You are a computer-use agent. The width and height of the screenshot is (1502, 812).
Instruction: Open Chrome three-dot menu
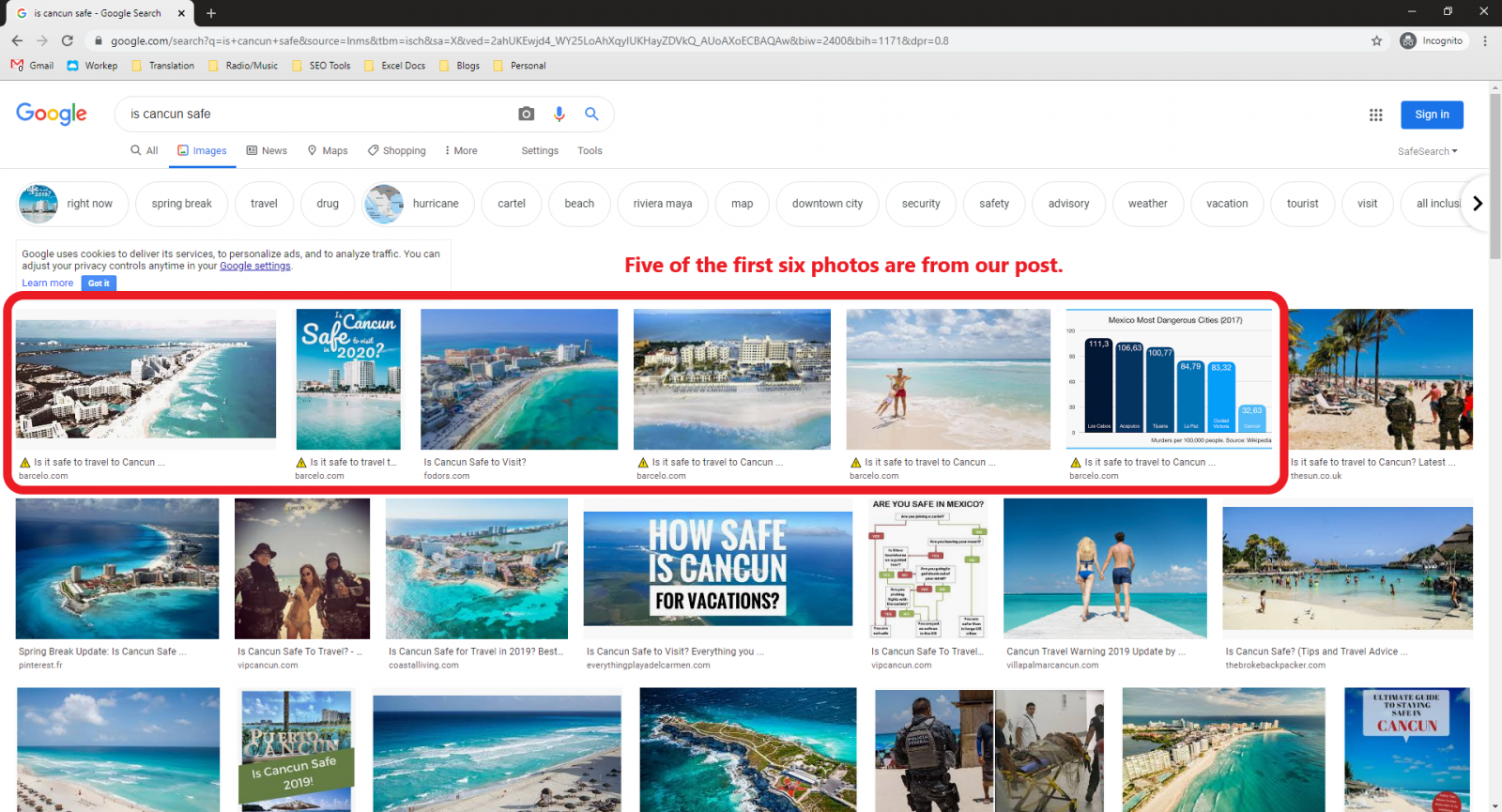1485,40
